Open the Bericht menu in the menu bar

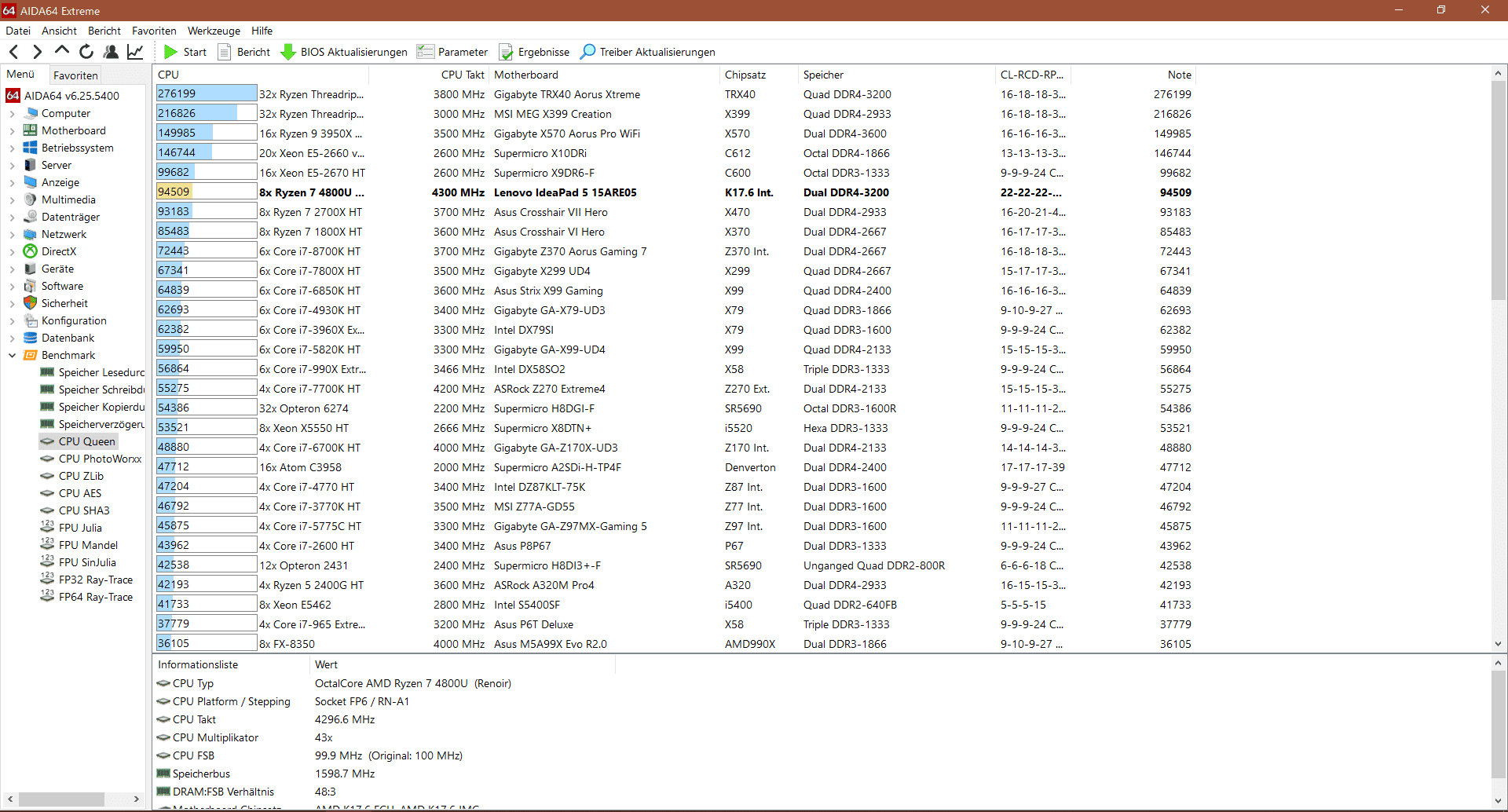(104, 31)
